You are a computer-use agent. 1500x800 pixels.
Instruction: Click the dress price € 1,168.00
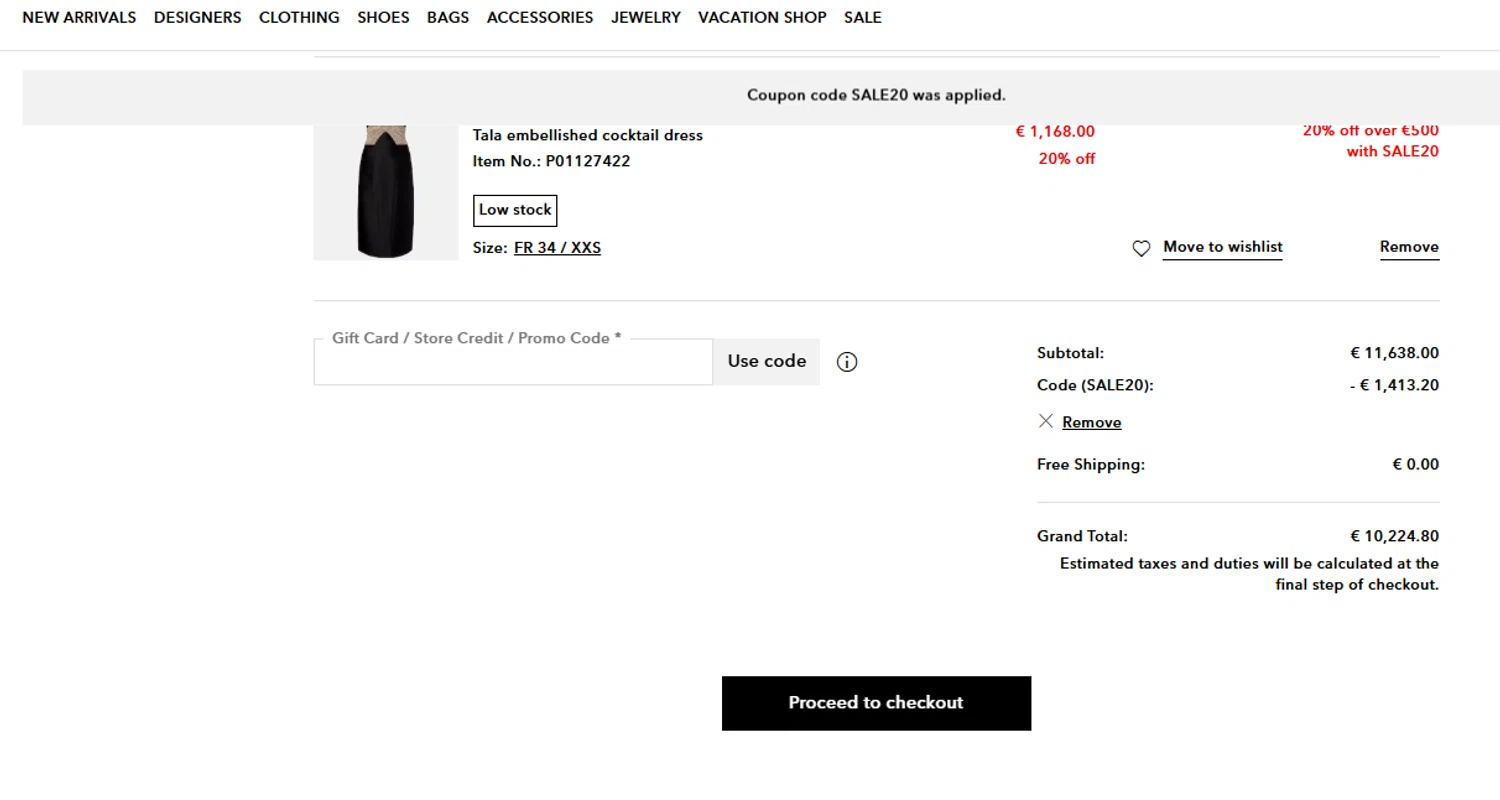1055,131
